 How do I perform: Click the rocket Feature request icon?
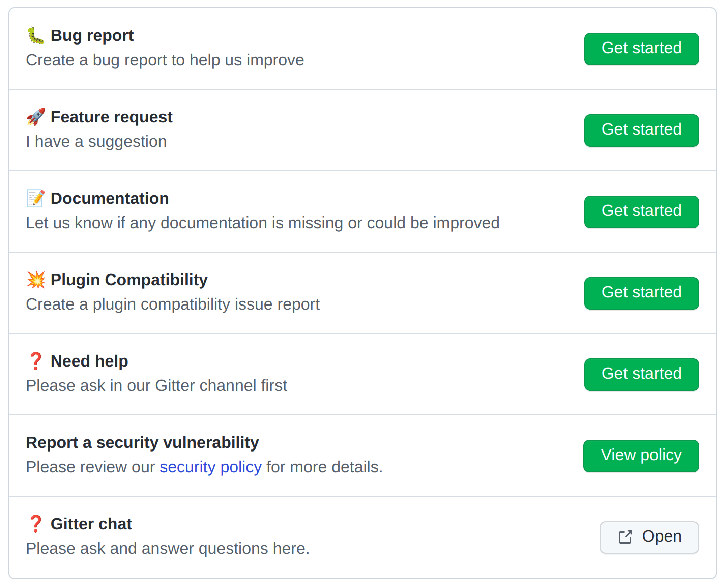click(x=36, y=117)
